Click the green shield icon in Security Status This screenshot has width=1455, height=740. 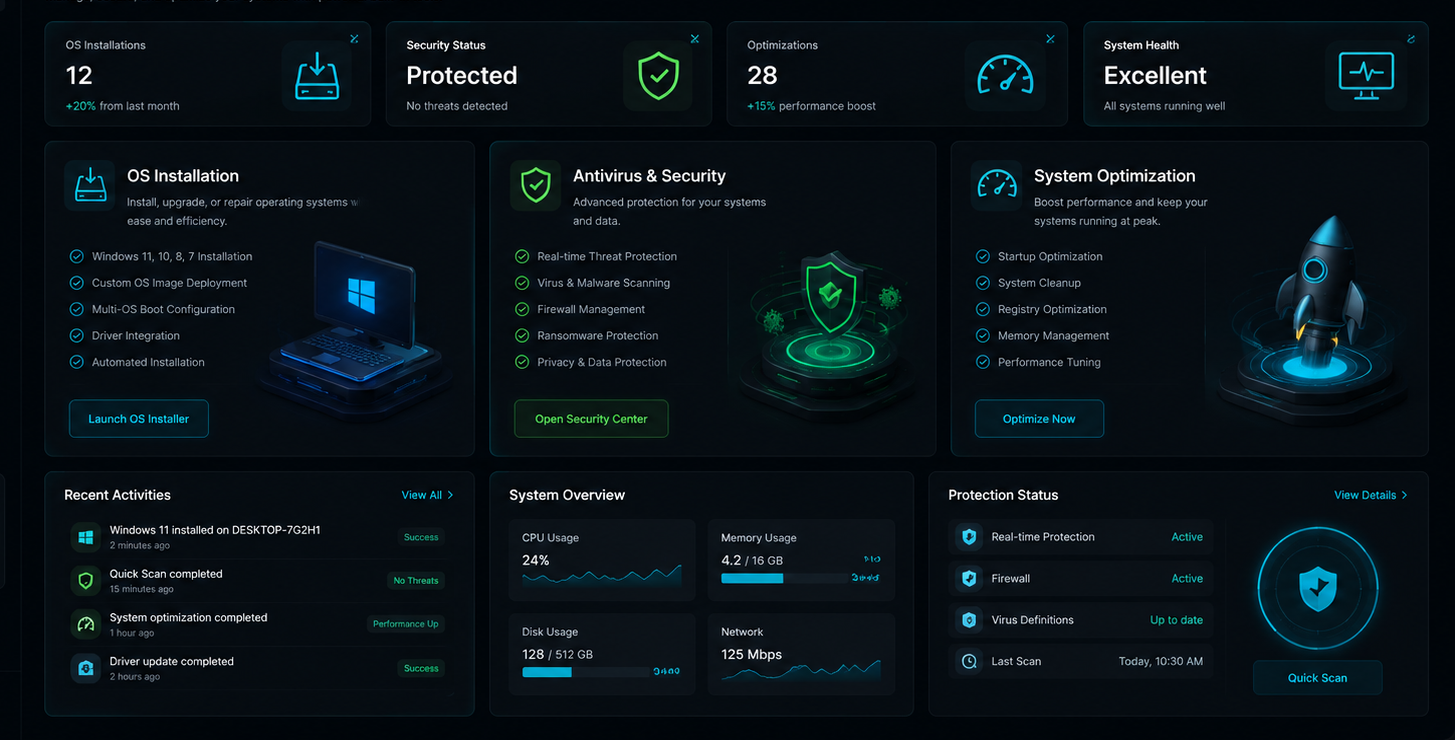click(658, 76)
